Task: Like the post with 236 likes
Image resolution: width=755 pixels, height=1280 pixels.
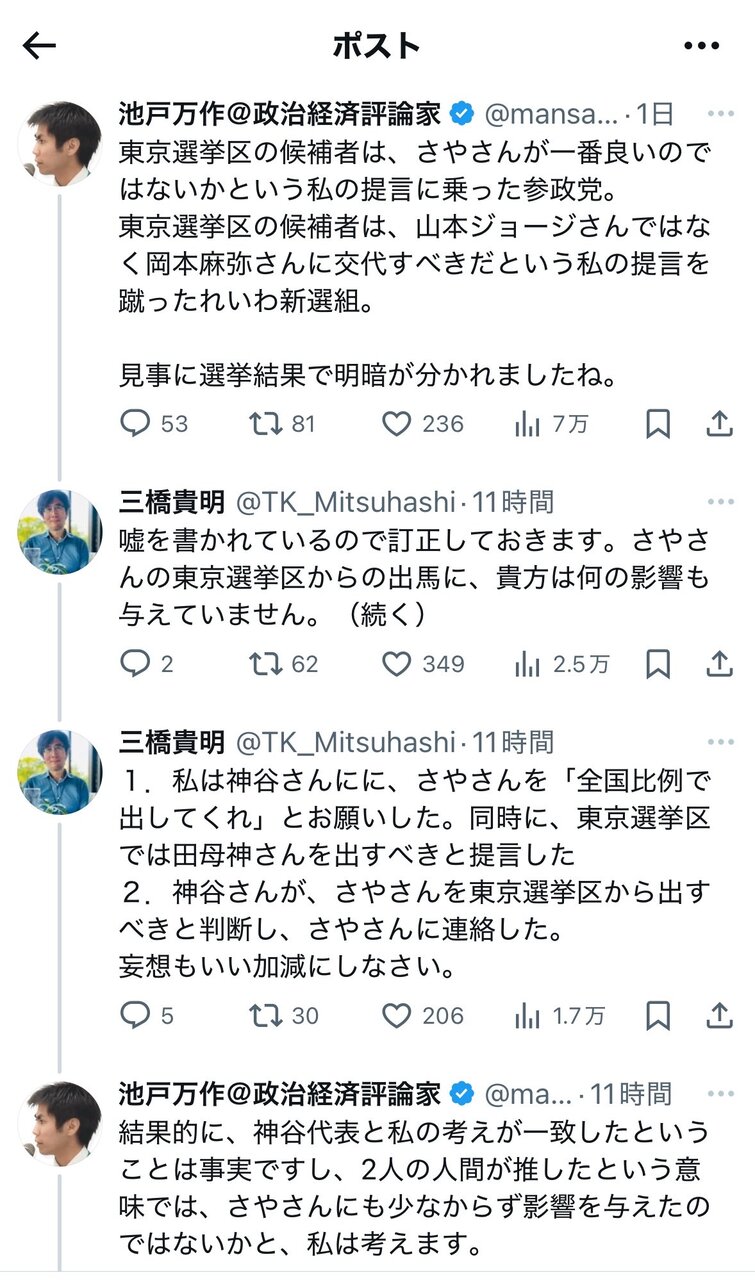Action: click(397, 424)
